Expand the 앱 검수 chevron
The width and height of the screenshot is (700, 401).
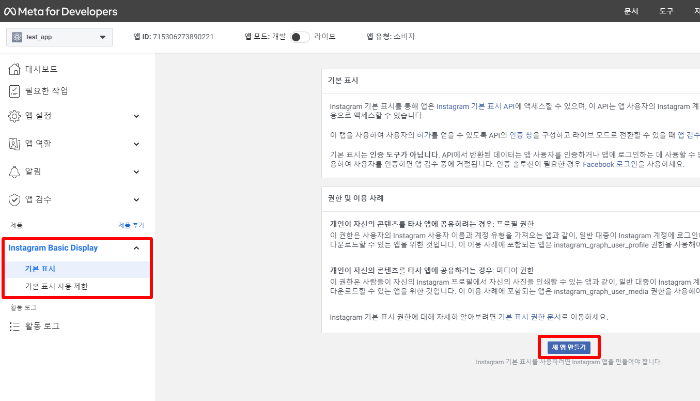[137, 200]
